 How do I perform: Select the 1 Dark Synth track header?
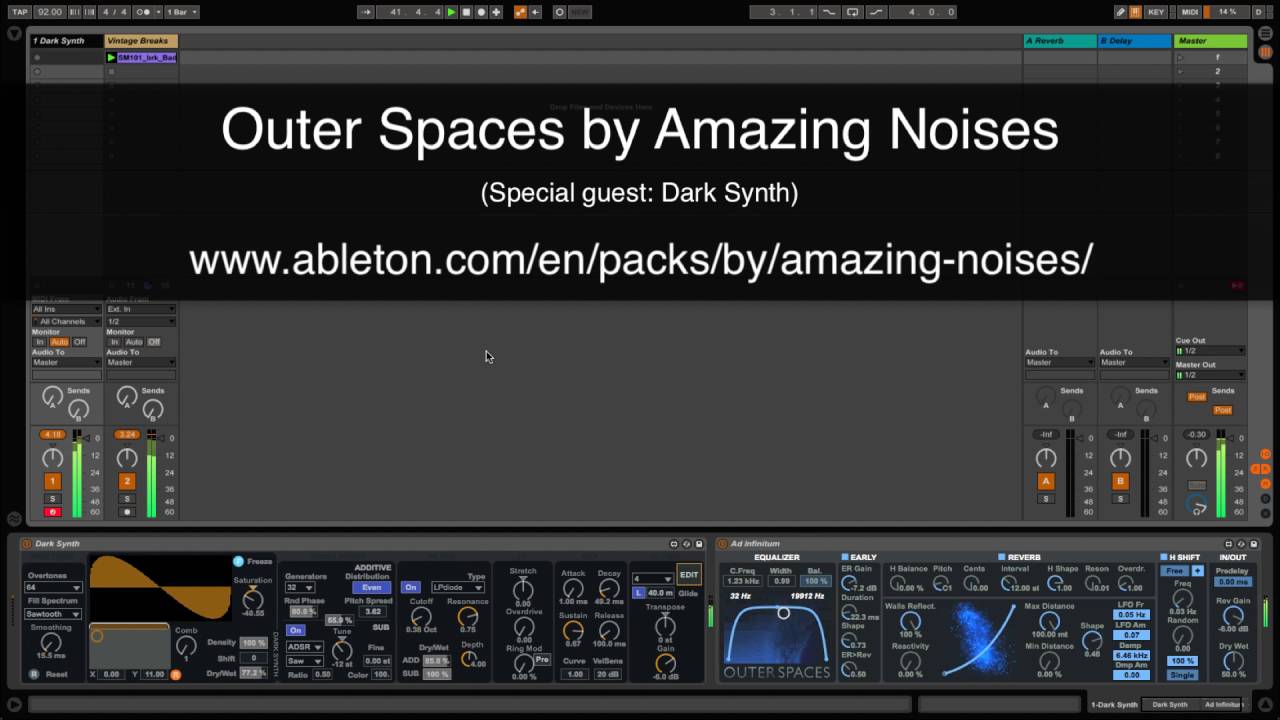point(66,41)
